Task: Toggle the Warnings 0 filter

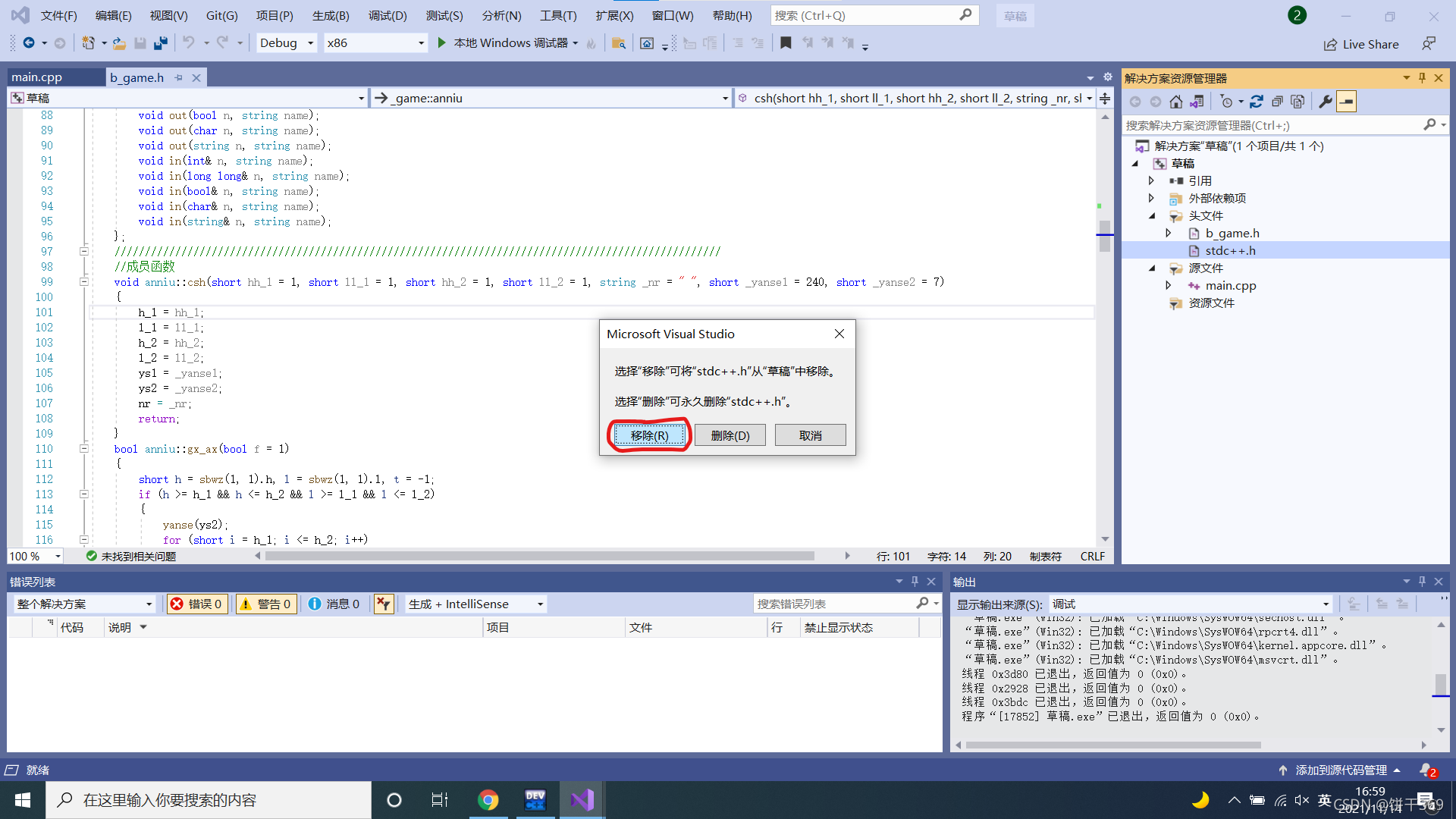Action: (x=265, y=604)
